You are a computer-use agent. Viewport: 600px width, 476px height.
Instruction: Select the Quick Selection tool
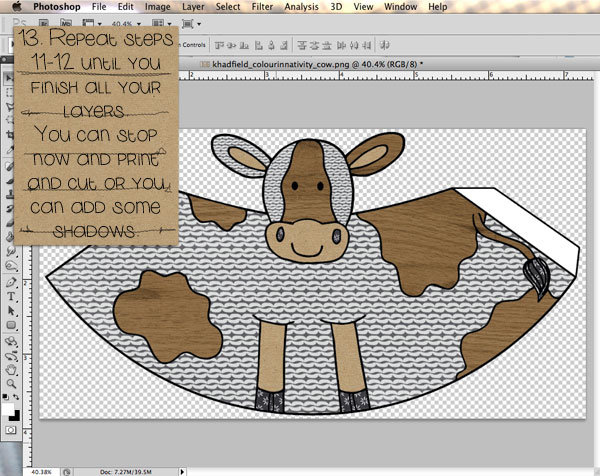(x=9, y=120)
